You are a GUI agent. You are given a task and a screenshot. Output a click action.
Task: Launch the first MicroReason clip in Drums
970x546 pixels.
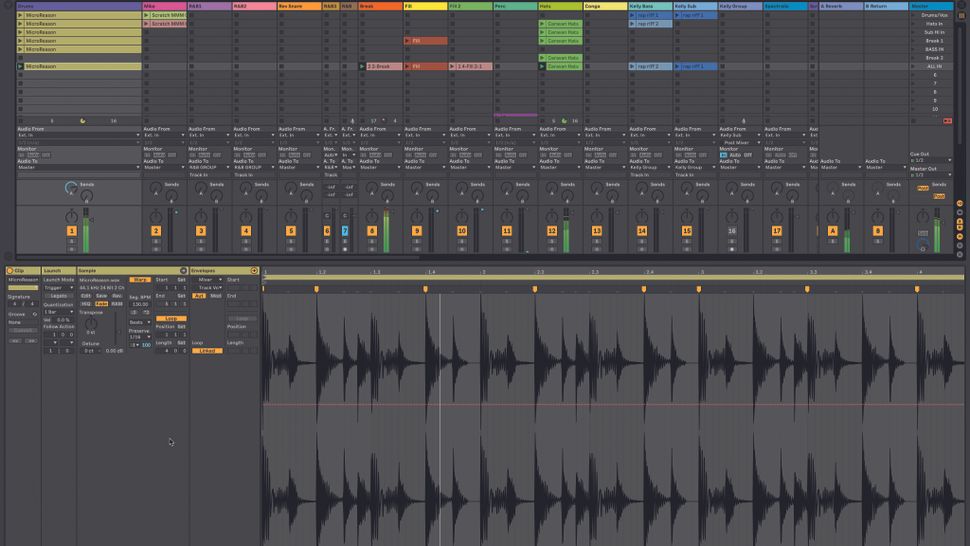coord(20,15)
